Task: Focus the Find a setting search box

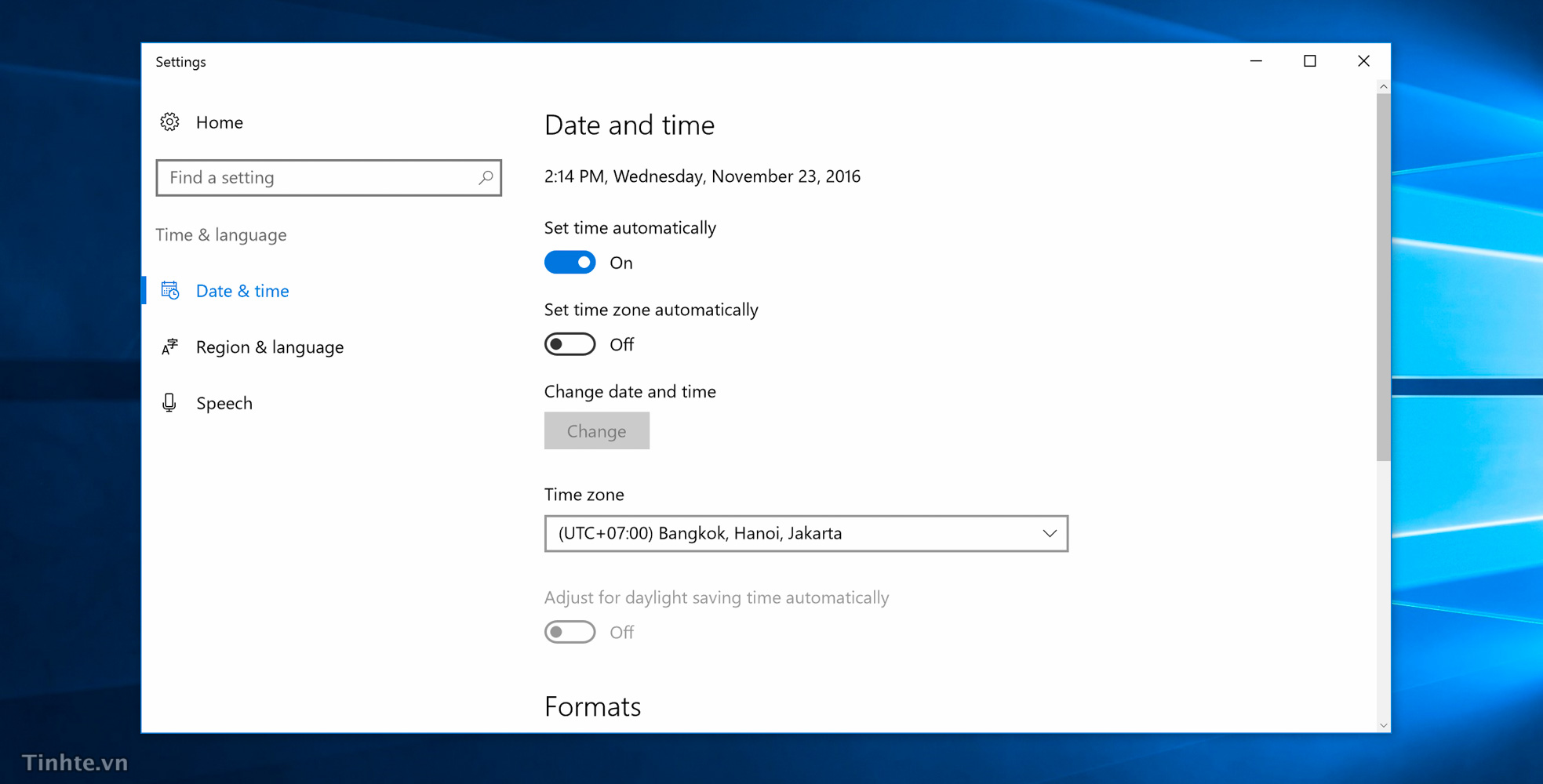Action: (x=329, y=178)
